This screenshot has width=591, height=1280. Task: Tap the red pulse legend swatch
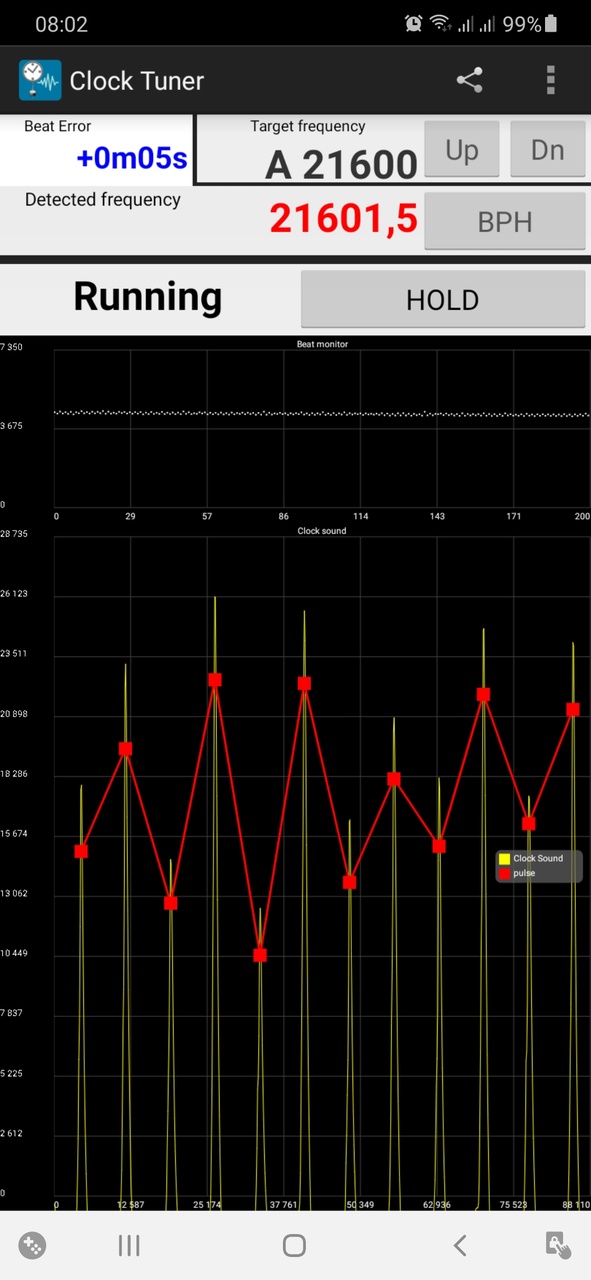coord(505,874)
